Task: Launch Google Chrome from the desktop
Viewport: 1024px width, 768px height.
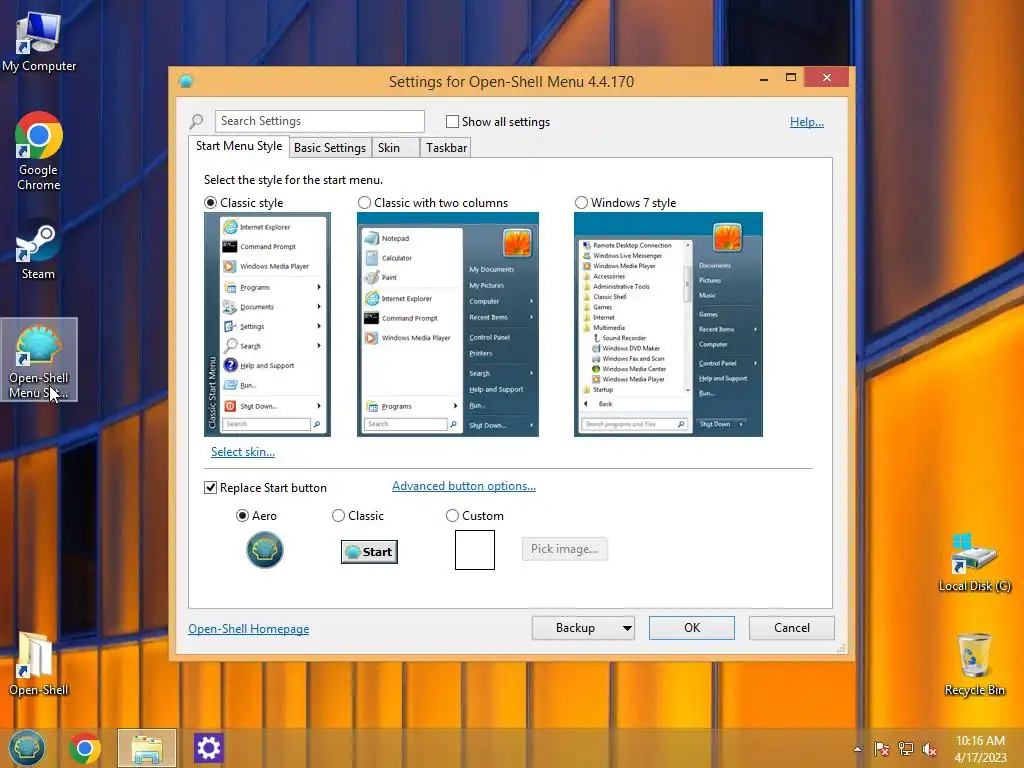Action: 39,150
